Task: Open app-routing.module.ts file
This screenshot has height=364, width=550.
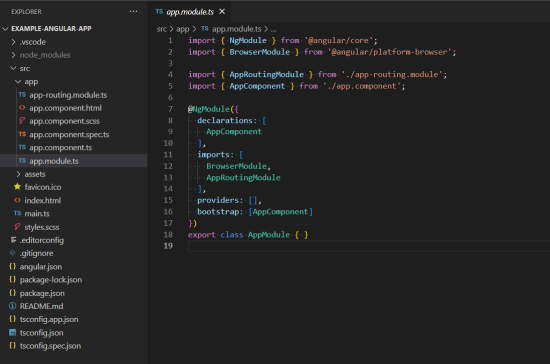Action: [x=68, y=95]
